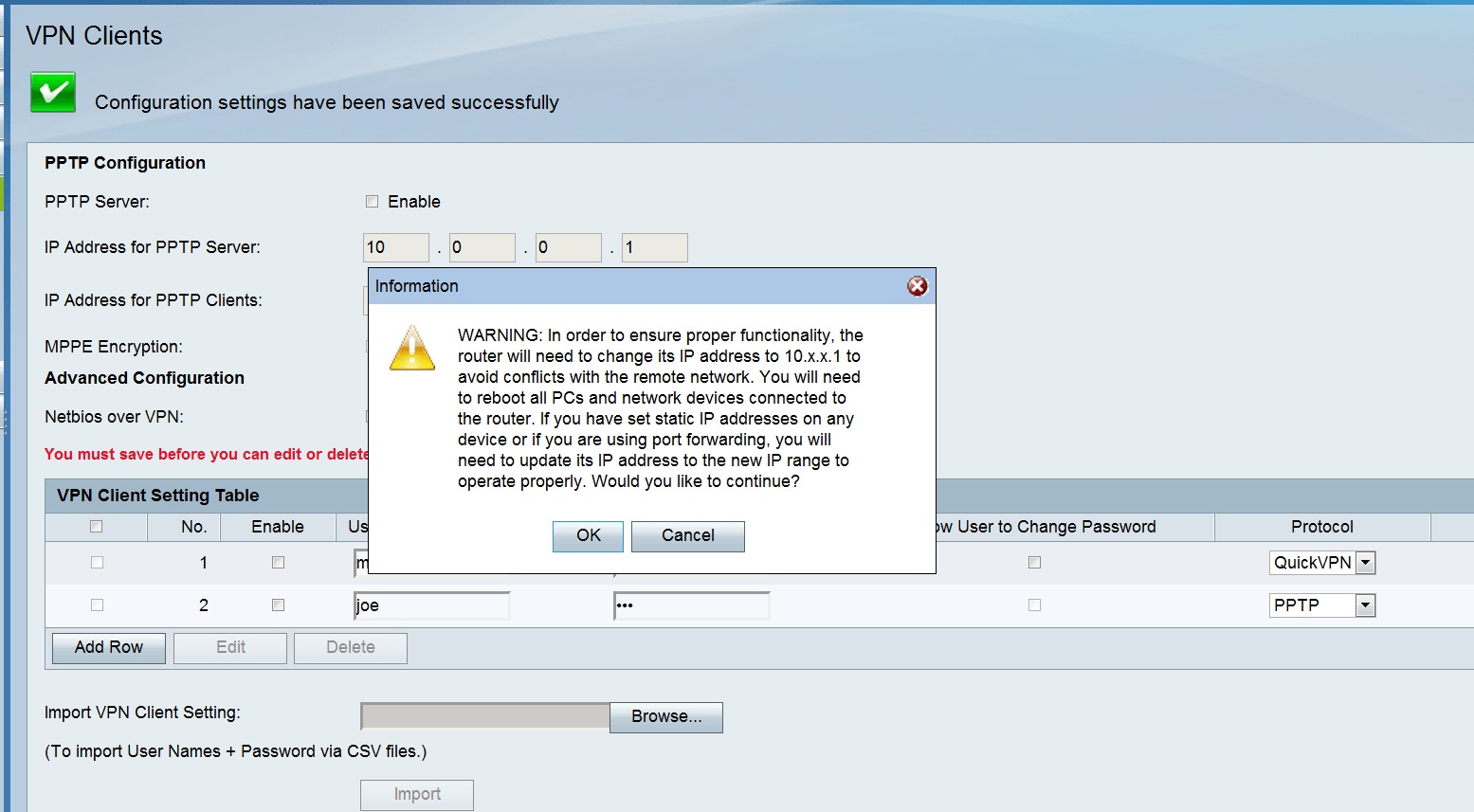Click the password field in row 2
1474x812 pixels.
pos(692,605)
